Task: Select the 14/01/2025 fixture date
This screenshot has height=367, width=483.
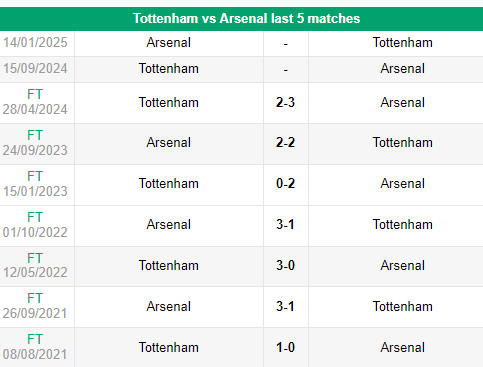Action: coord(35,43)
